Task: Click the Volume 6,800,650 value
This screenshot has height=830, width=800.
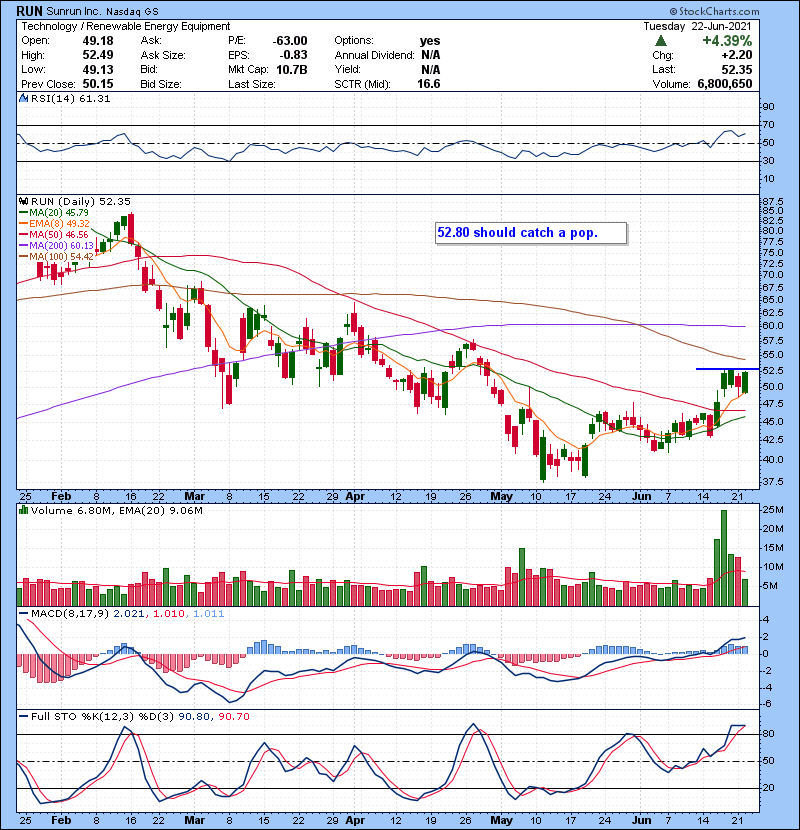Action: click(725, 84)
